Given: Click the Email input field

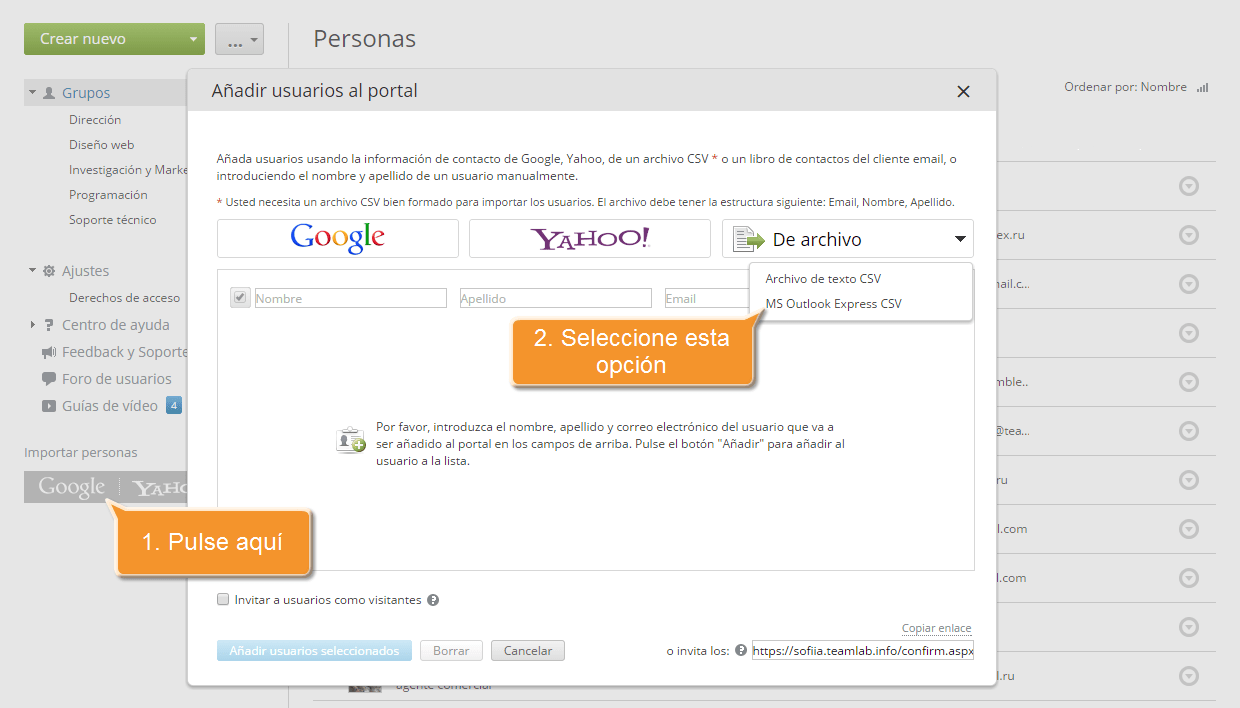Looking at the screenshot, I should click(706, 298).
